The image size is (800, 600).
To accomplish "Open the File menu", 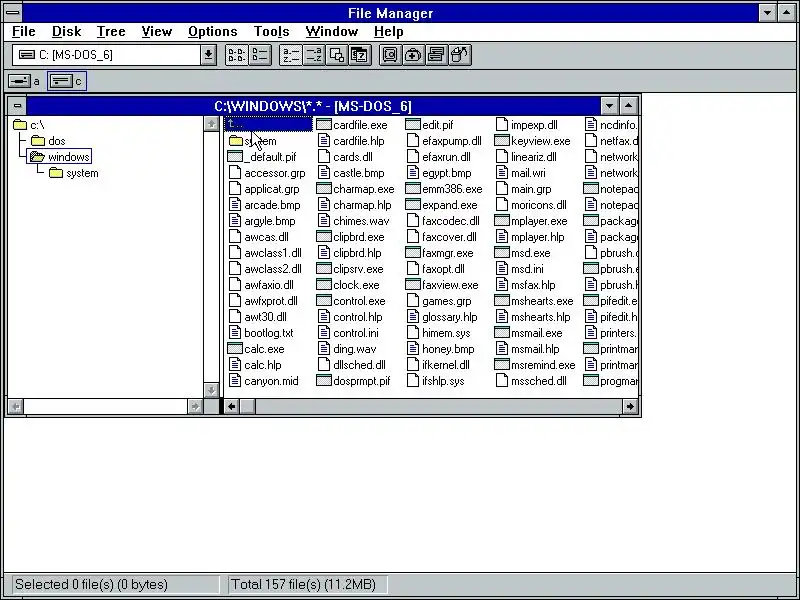I will pos(23,32).
